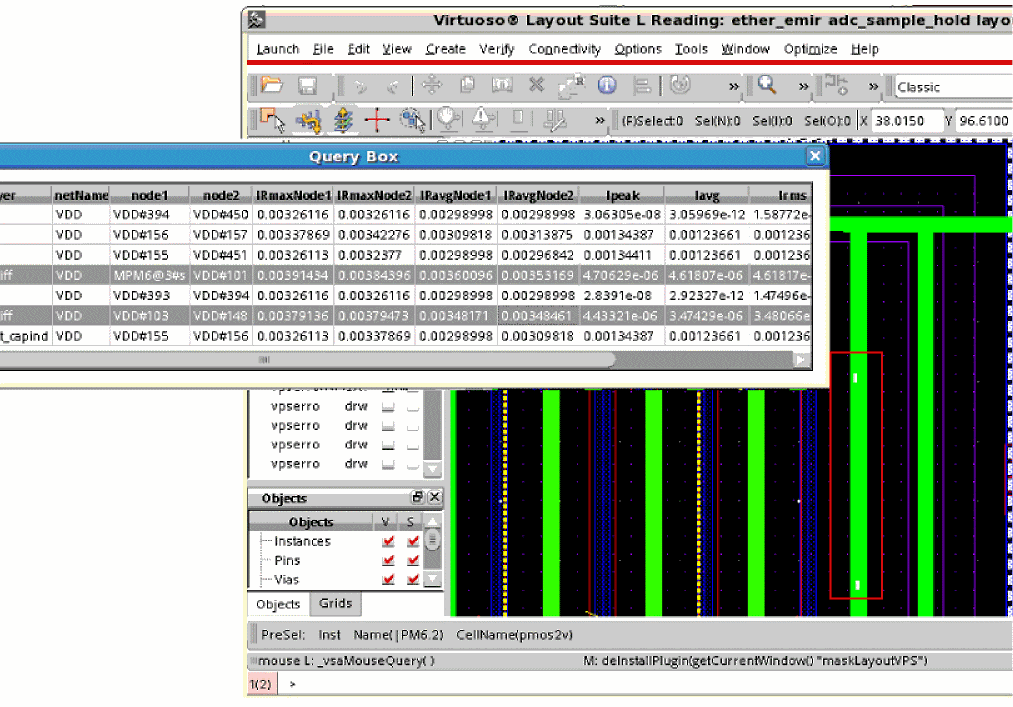Expand the first toolbar overflow chevron
This screenshot has height=707, width=1013.
(733, 87)
